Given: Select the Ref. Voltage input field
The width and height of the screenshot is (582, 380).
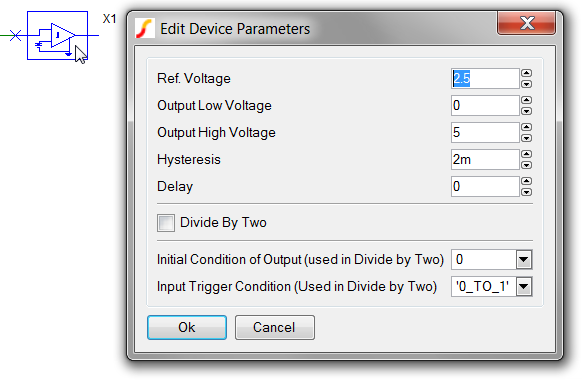Looking at the screenshot, I should click(485, 78).
